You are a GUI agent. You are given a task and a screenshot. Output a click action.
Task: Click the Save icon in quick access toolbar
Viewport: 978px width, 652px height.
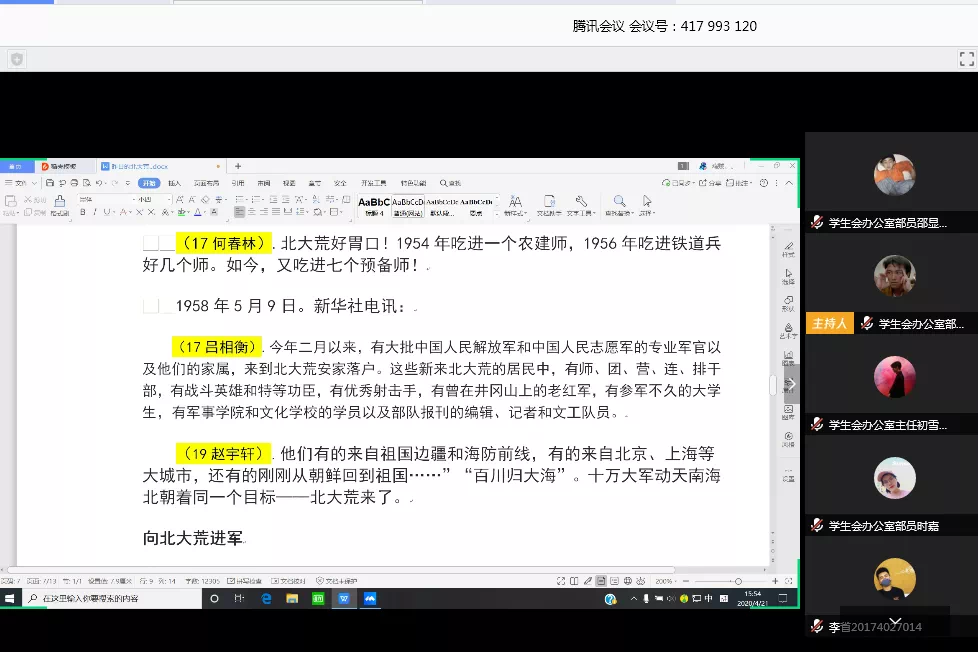point(48,183)
